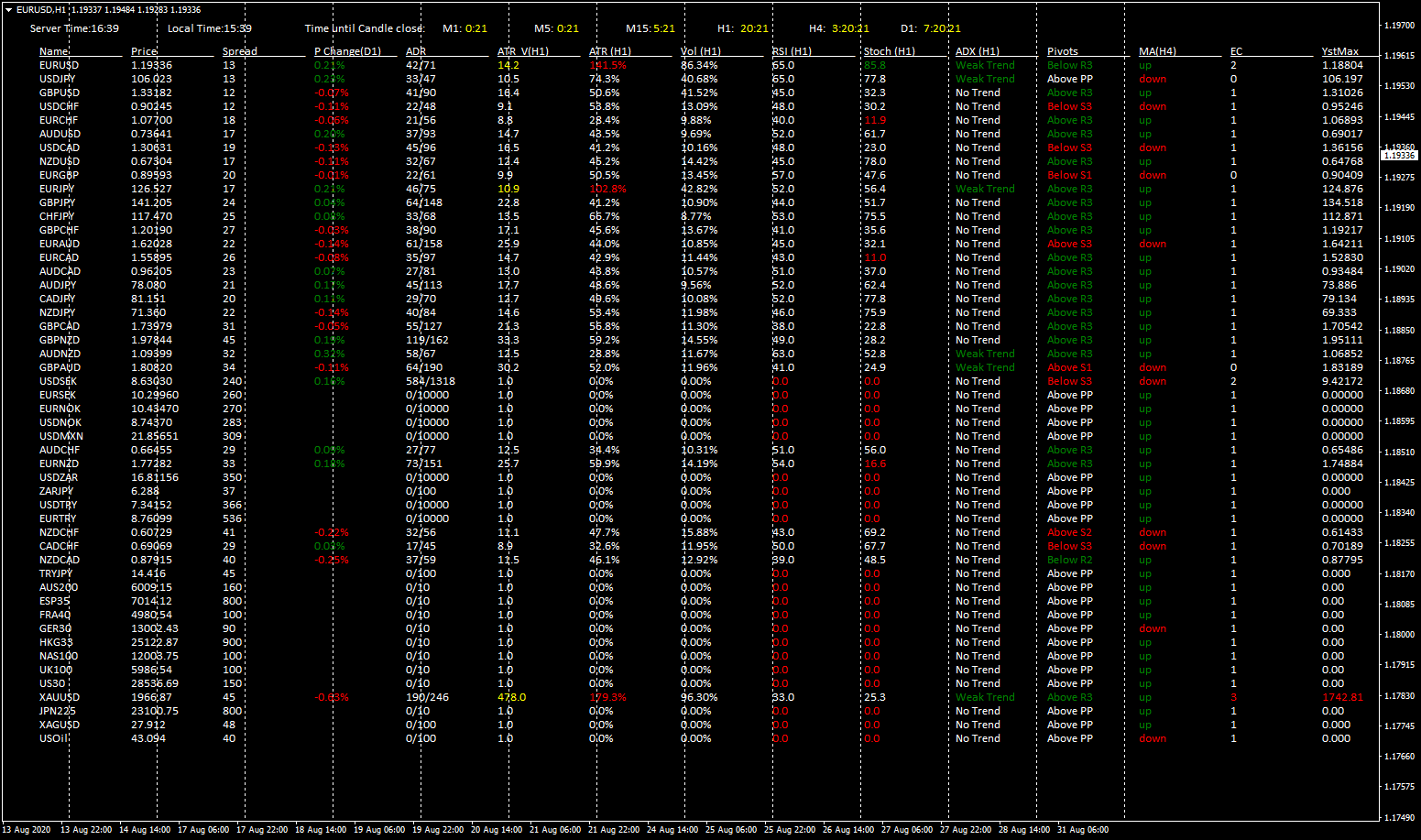Select the USDMXN symbol row name

click(x=60, y=436)
